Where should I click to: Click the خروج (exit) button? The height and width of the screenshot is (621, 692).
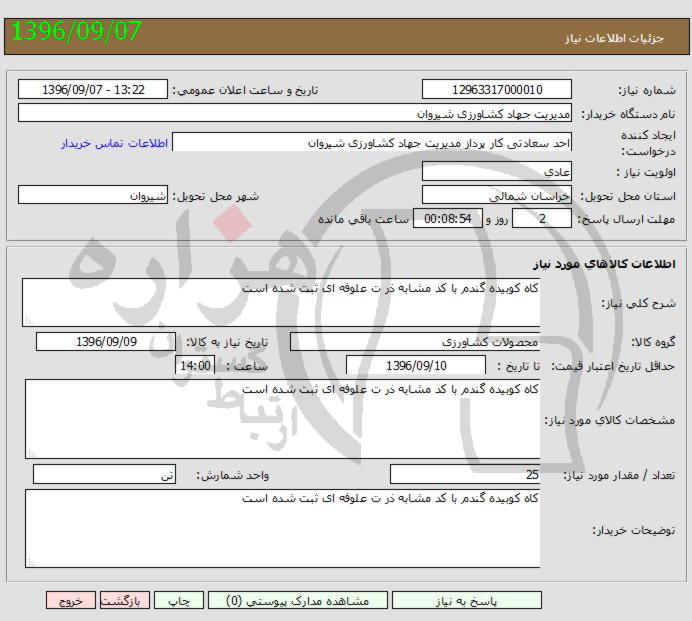[70, 600]
